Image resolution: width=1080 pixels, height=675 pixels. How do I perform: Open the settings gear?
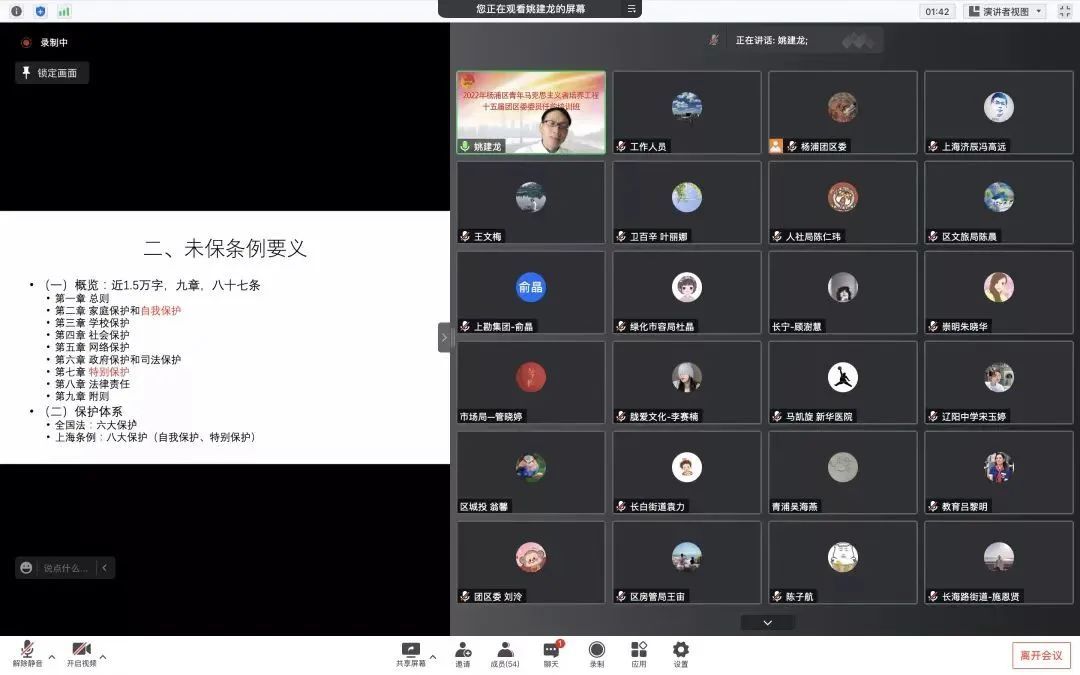pyautogui.click(x=681, y=654)
